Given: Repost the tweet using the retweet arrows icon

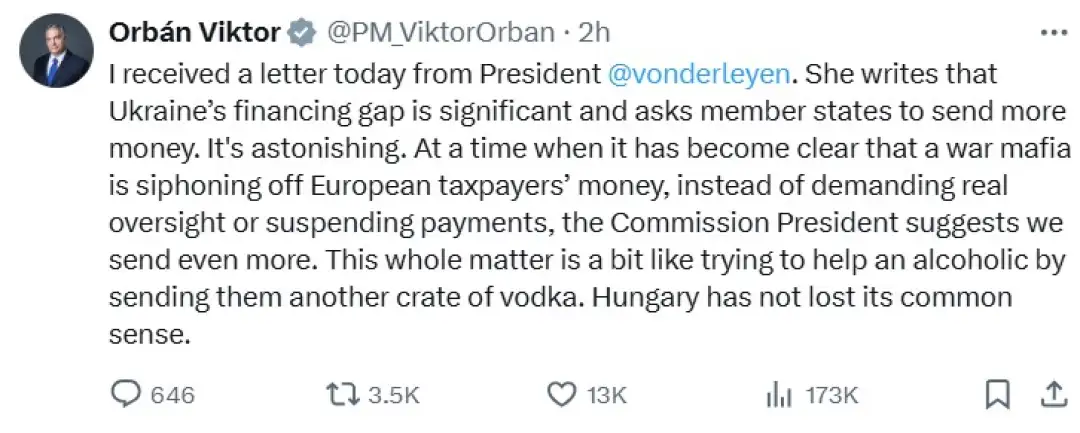Looking at the screenshot, I should [343, 394].
